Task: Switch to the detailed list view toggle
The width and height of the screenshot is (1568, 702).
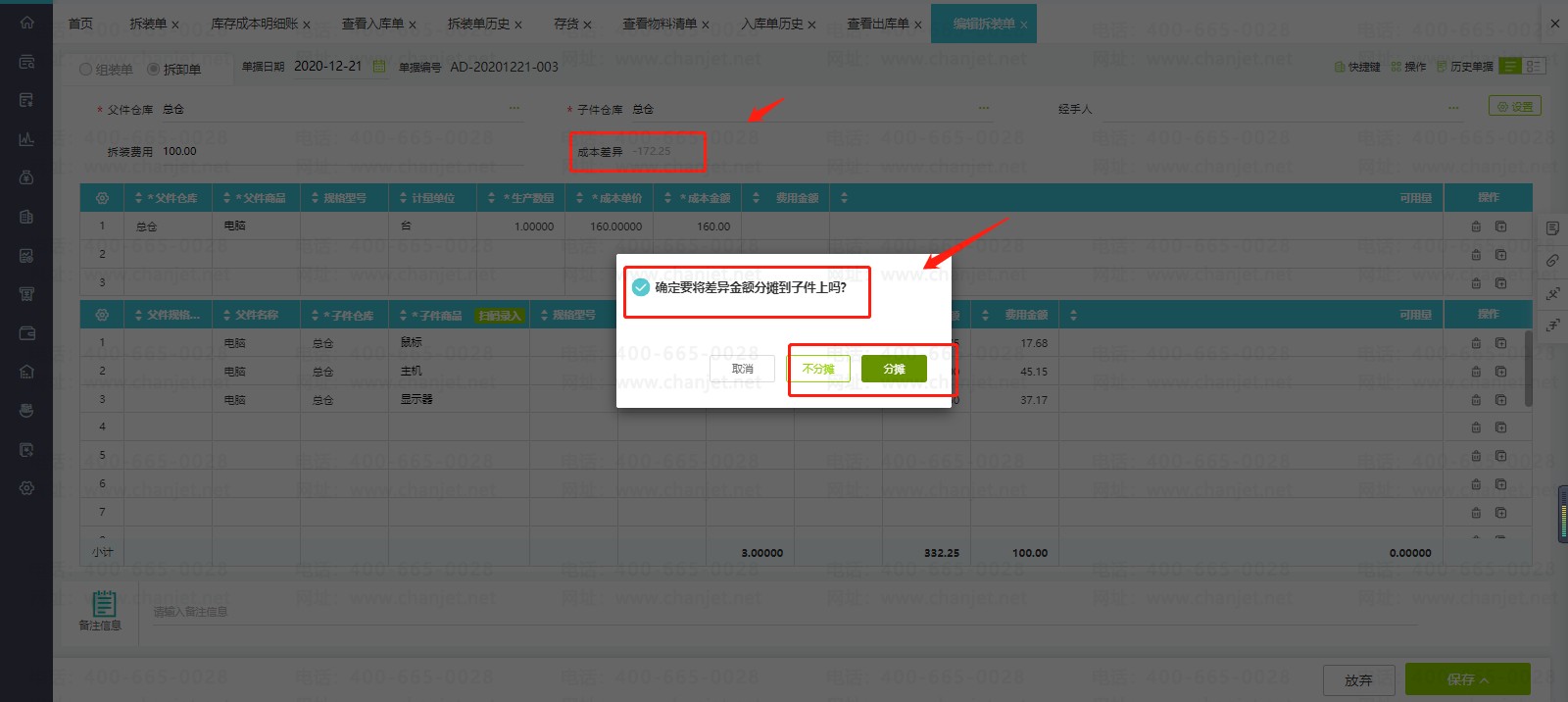Action: pyautogui.click(x=1534, y=66)
